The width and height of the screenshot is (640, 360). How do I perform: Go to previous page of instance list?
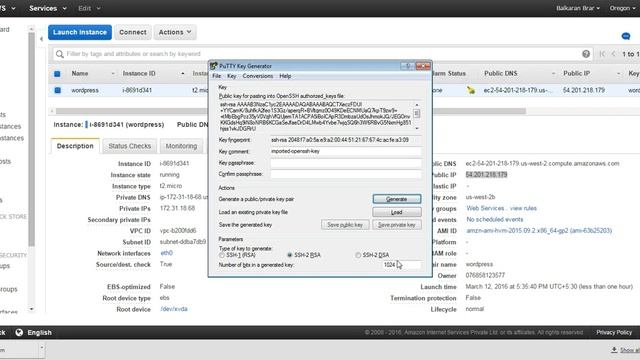(x=613, y=54)
